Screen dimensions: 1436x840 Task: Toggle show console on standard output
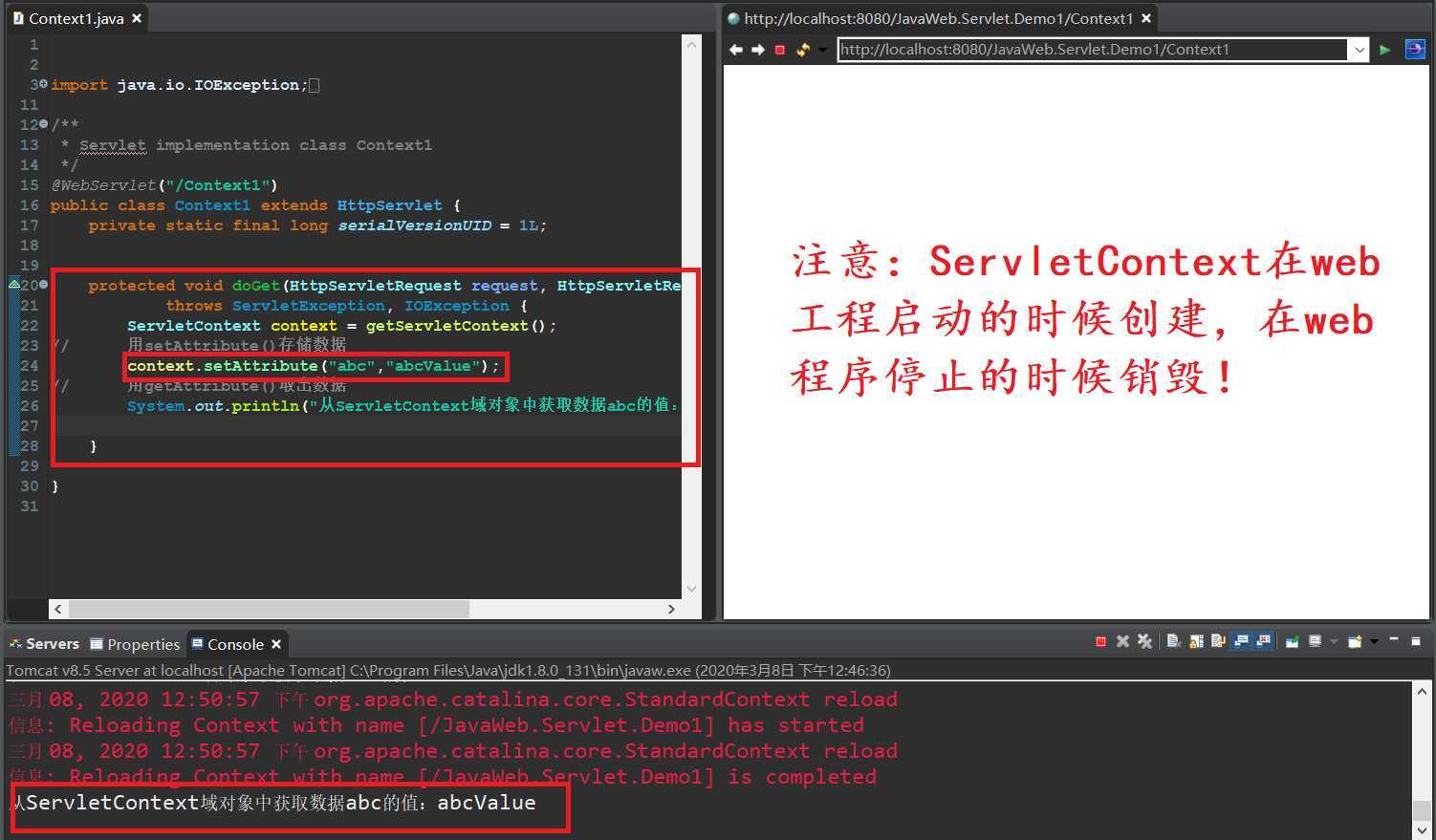point(1241,642)
